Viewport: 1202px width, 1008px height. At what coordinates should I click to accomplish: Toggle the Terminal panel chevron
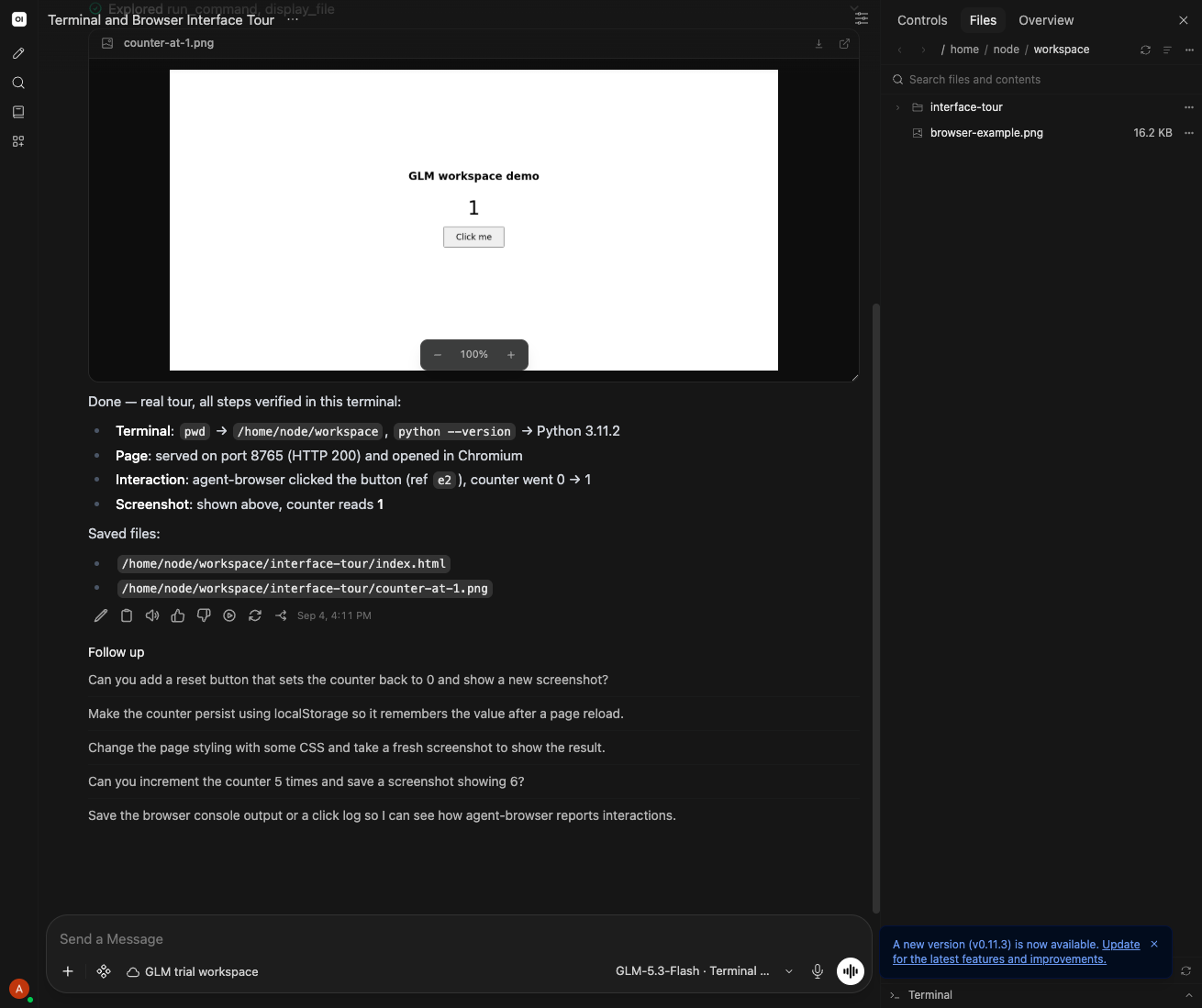coord(1189,995)
